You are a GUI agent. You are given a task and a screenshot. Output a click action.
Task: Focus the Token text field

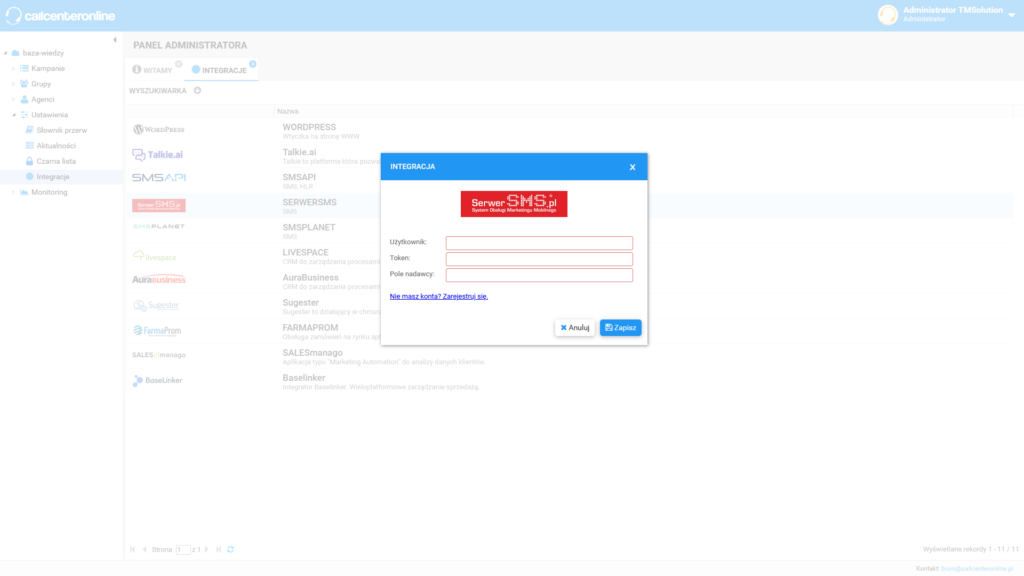[x=539, y=259]
